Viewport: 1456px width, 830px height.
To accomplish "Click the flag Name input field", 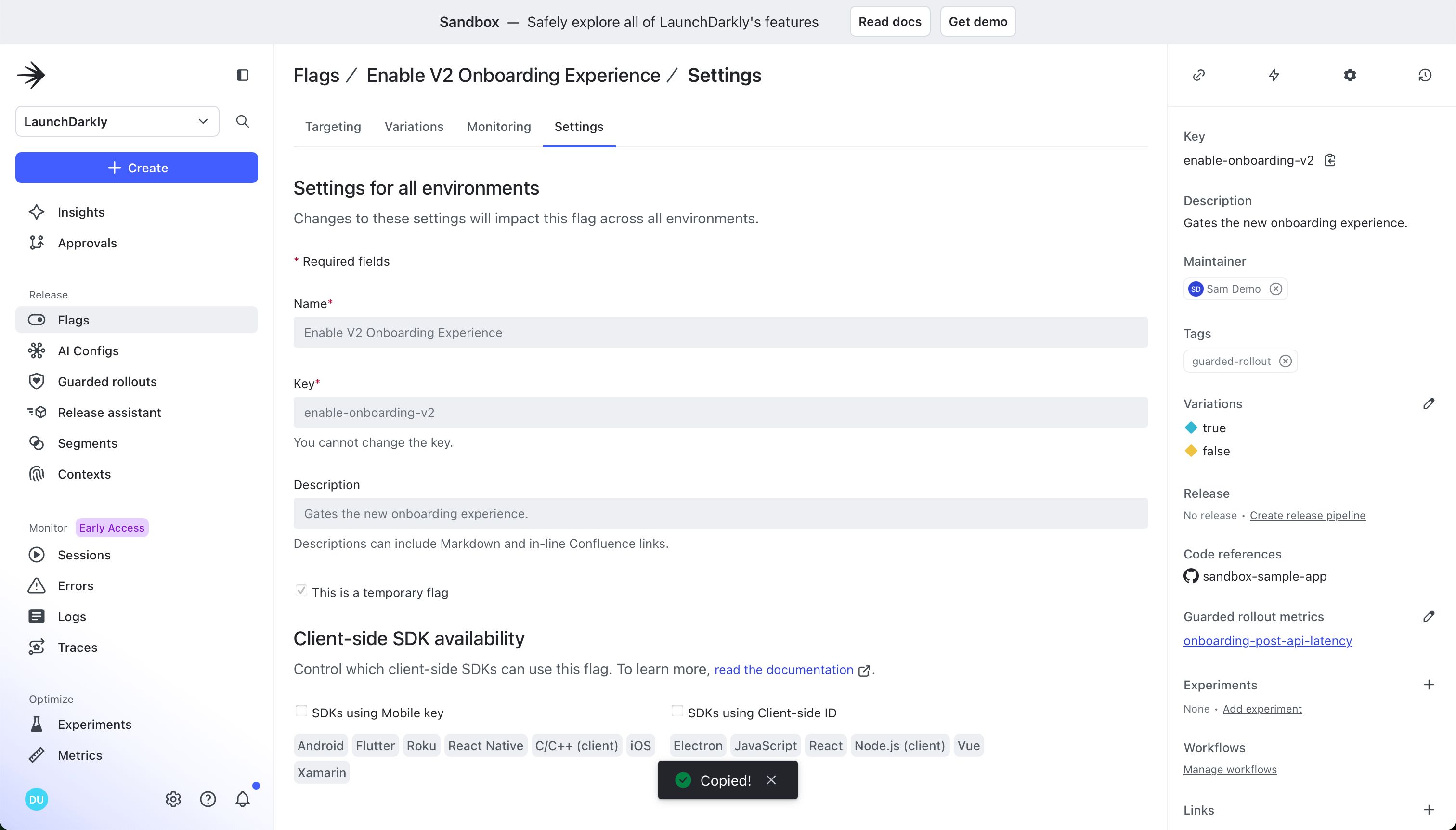I will [720, 332].
